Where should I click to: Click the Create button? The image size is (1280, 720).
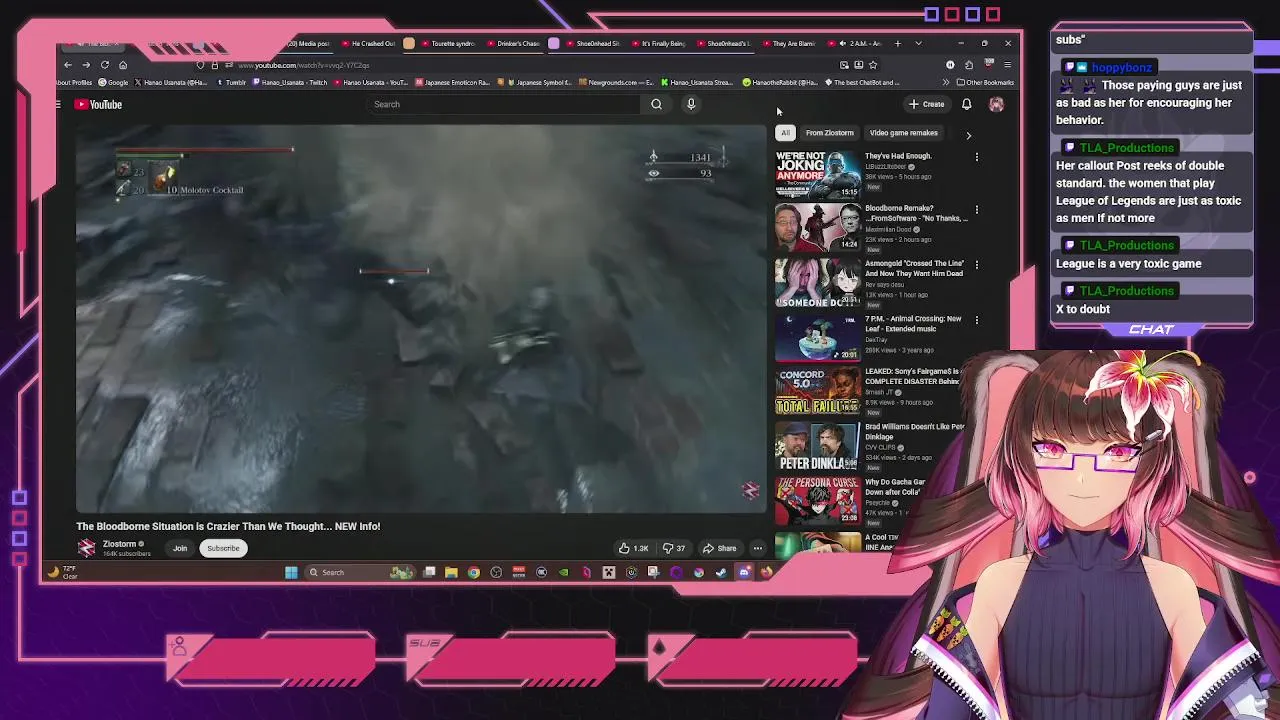pyautogui.click(x=927, y=104)
